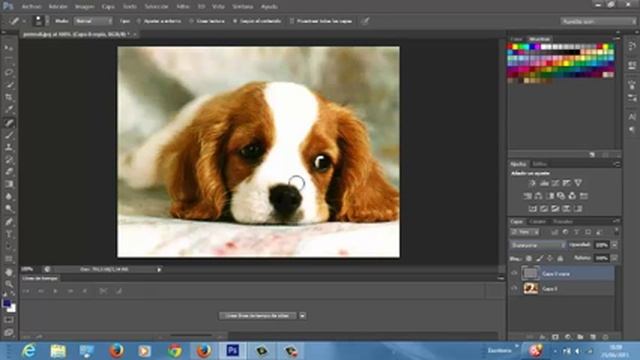Open the Layers panel flyout menu
Image resolution: width=640 pixels, height=360 pixels.
[x=616, y=221]
